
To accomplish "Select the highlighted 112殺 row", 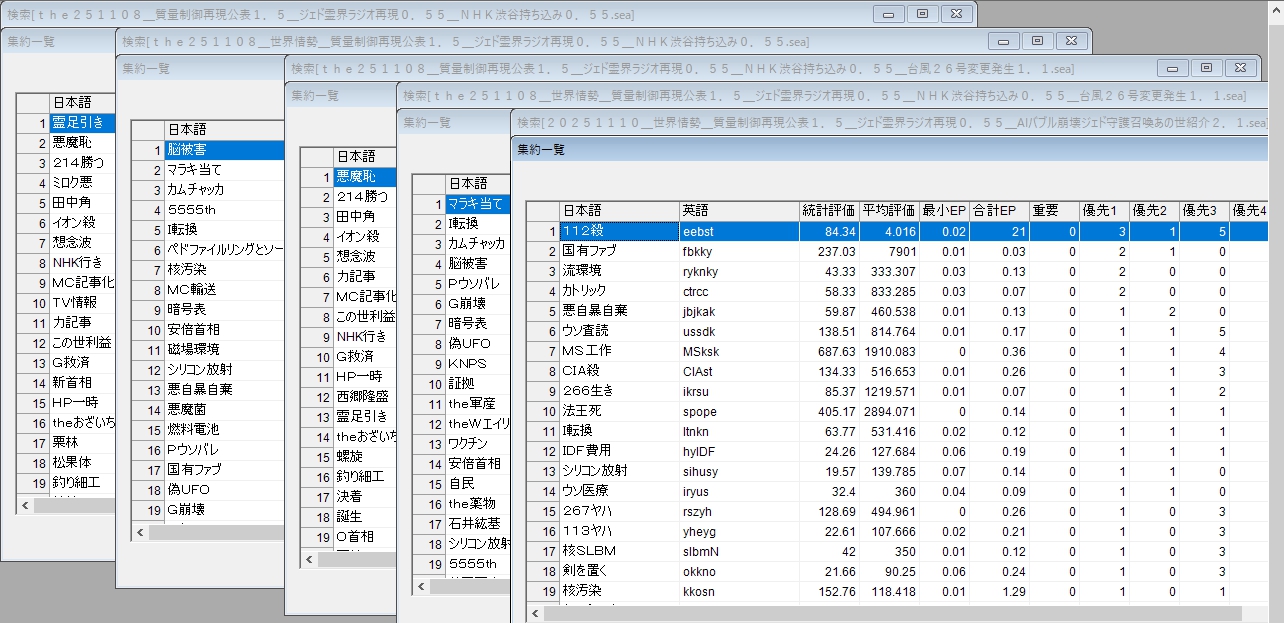I will point(618,231).
